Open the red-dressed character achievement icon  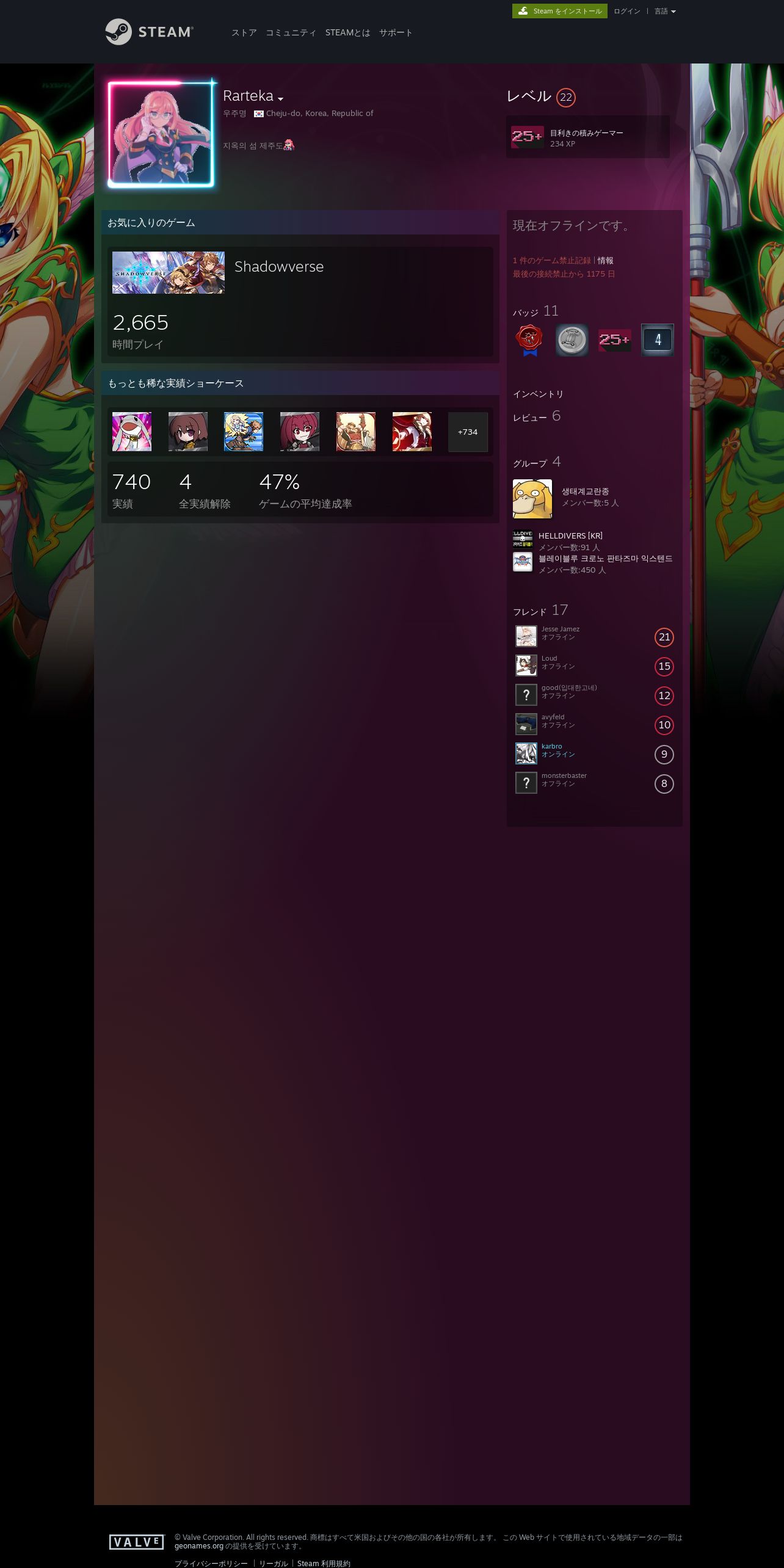tap(412, 432)
